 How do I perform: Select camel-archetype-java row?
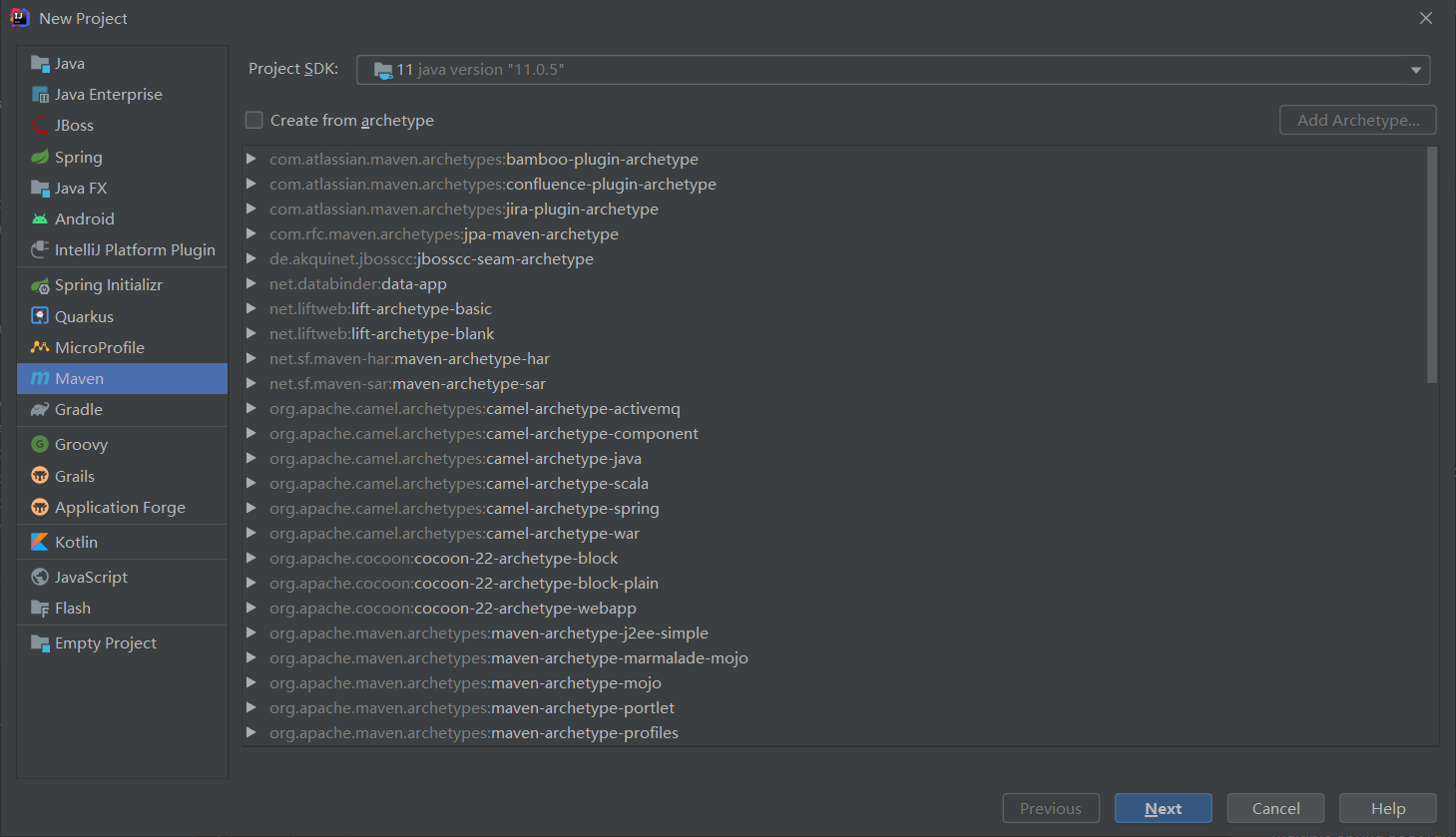point(834,458)
